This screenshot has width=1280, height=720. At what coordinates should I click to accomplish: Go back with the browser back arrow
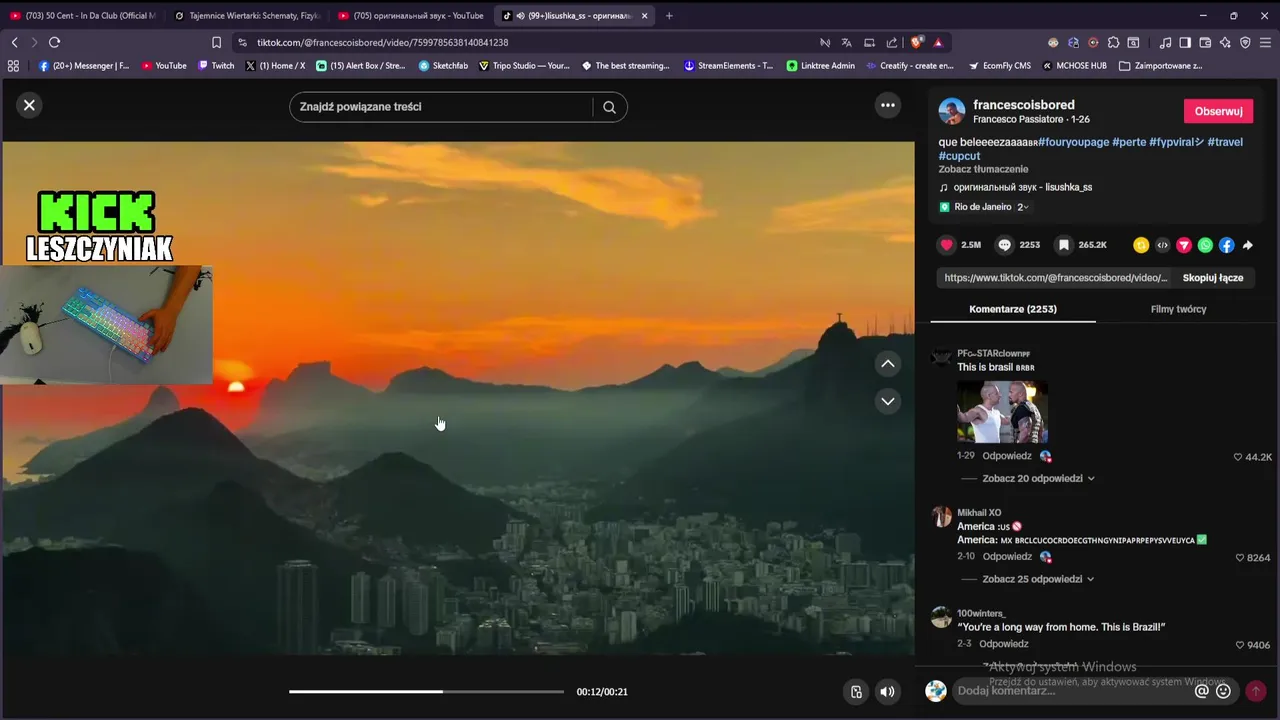[14, 42]
